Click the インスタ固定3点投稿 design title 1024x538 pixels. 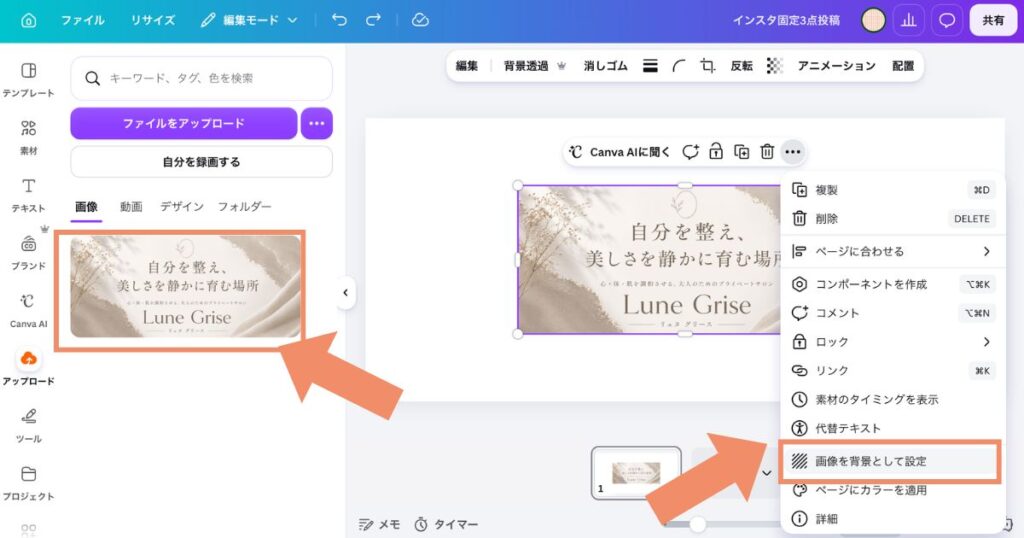pos(786,20)
